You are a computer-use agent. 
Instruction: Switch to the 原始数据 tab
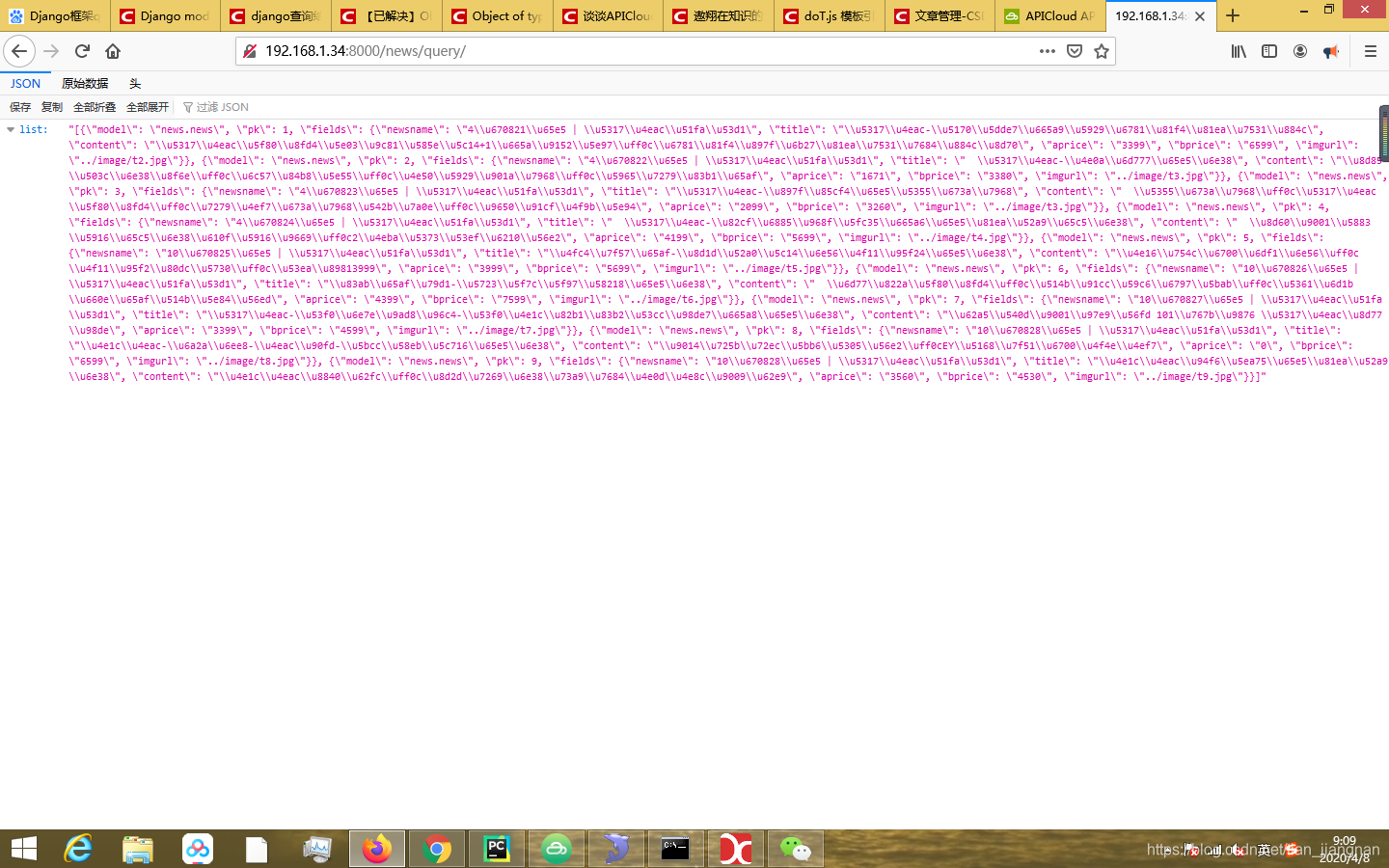(84, 83)
